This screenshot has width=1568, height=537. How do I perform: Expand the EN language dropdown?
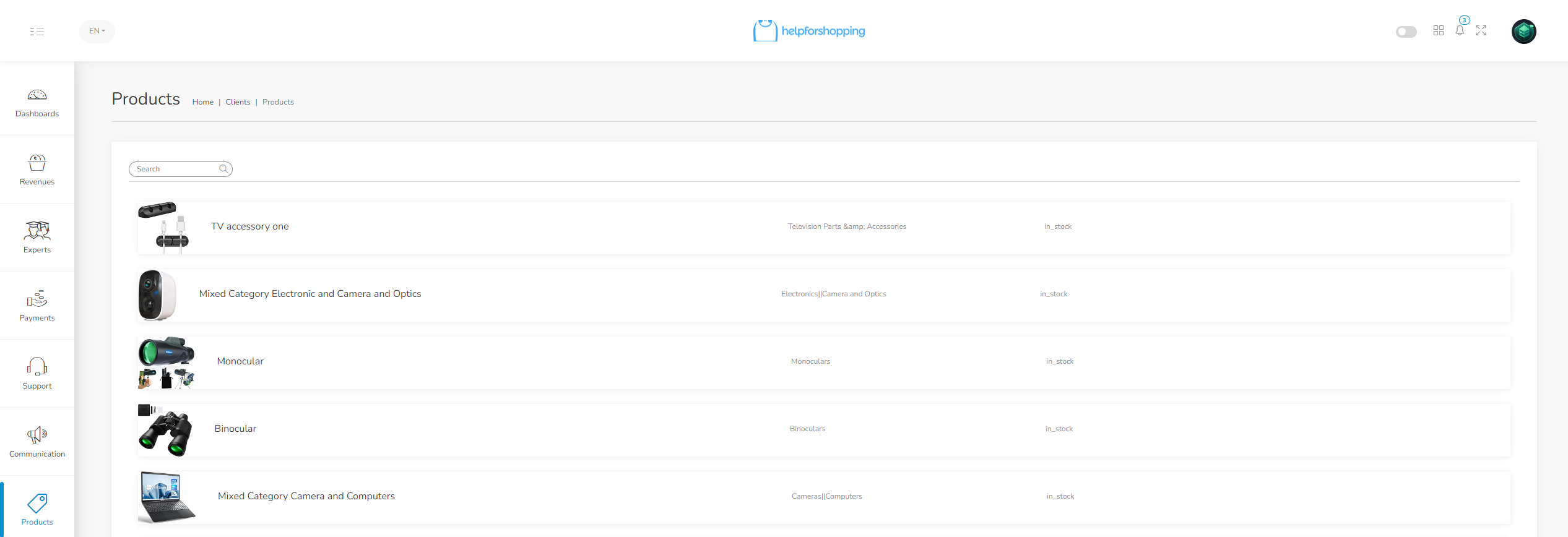click(x=97, y=31)
